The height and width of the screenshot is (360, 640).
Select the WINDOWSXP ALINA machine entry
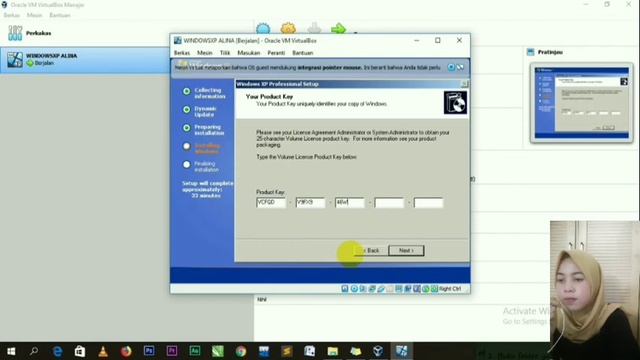click(85, 60)
